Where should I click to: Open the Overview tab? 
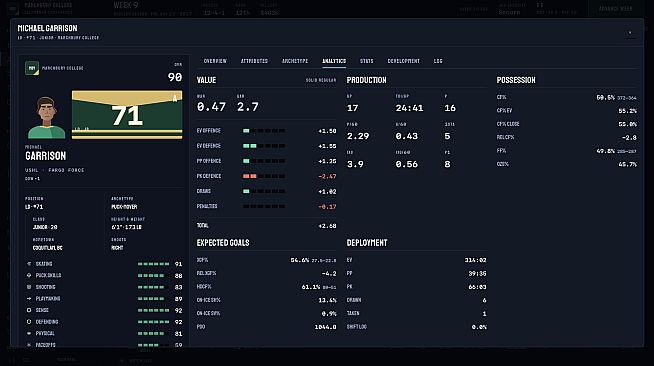pos(215,61)
